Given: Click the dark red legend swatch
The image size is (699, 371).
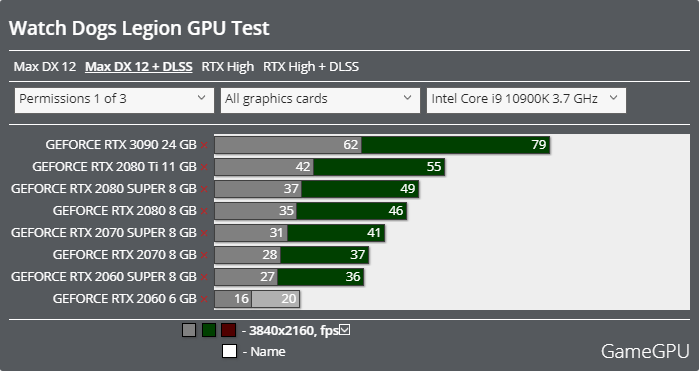Looking at the screenshot, I should pyautogui.click(x=228, y=330).
